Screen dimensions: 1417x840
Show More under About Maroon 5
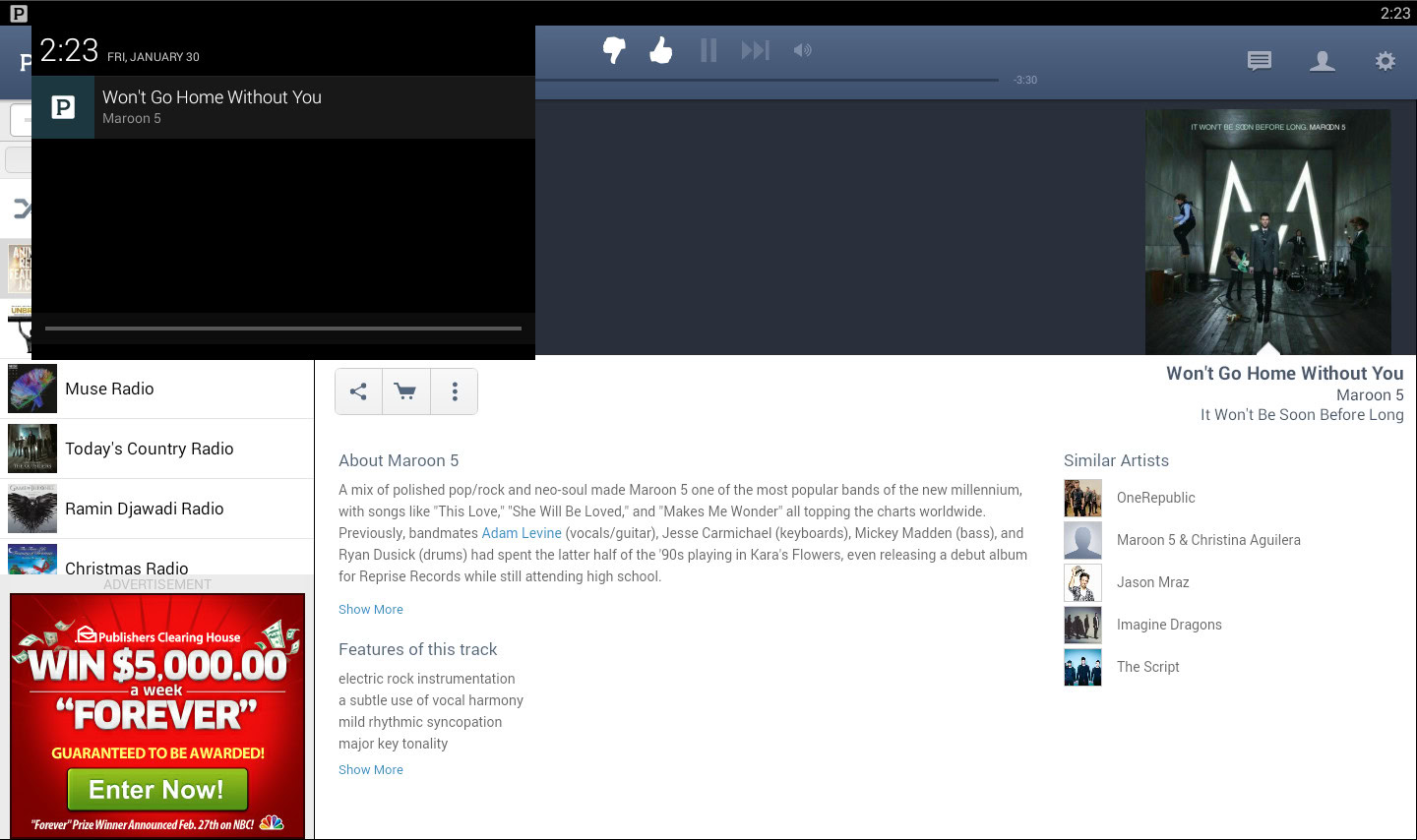click(371, 609)
